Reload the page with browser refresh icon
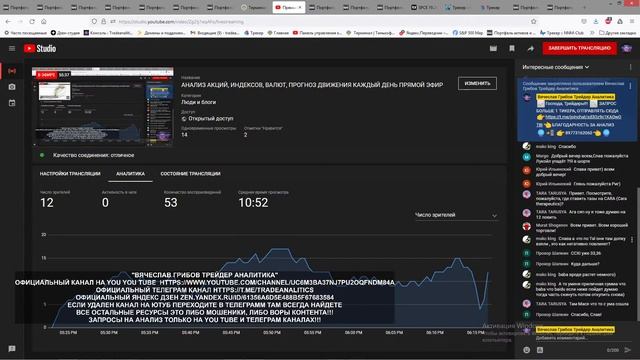The image size is (640, 360). coord(32,21)
